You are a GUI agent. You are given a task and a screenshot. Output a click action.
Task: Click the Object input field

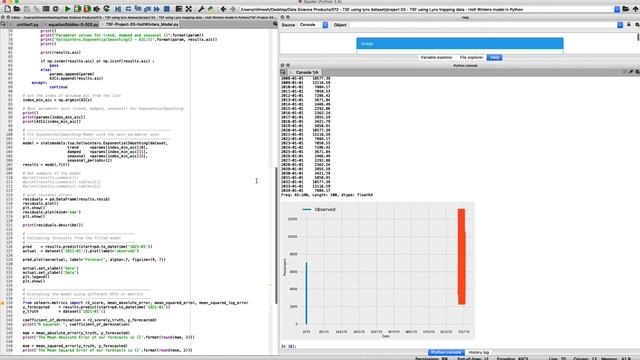coord(482,25)
